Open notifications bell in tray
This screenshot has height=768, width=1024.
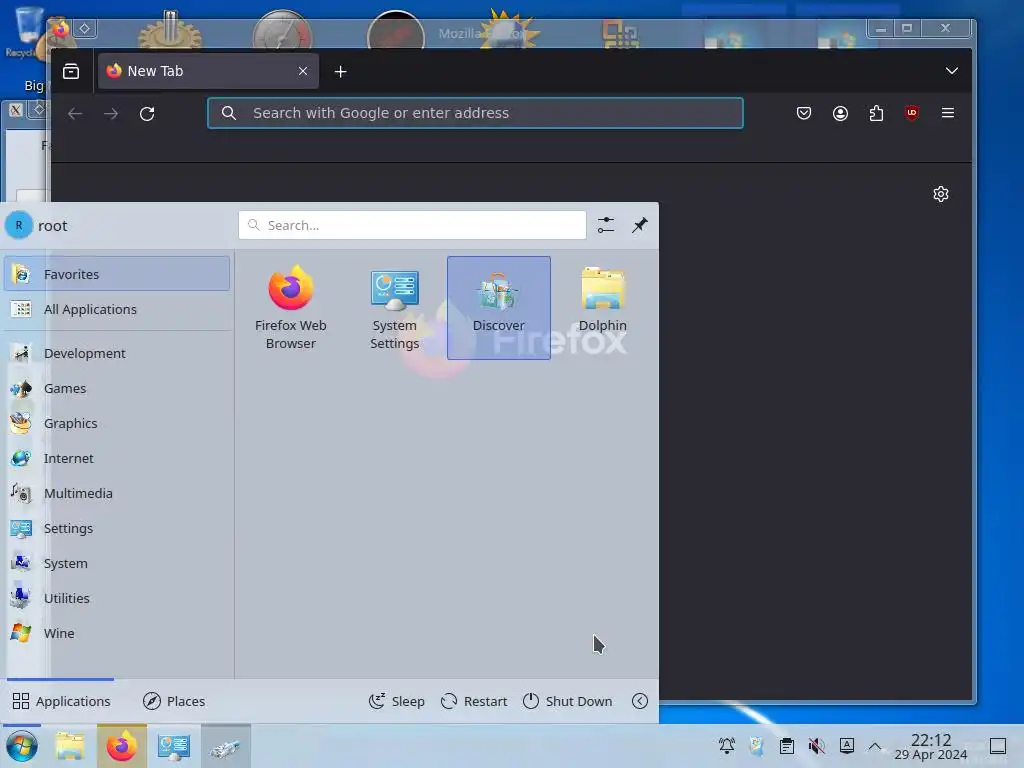pos(727,745)
